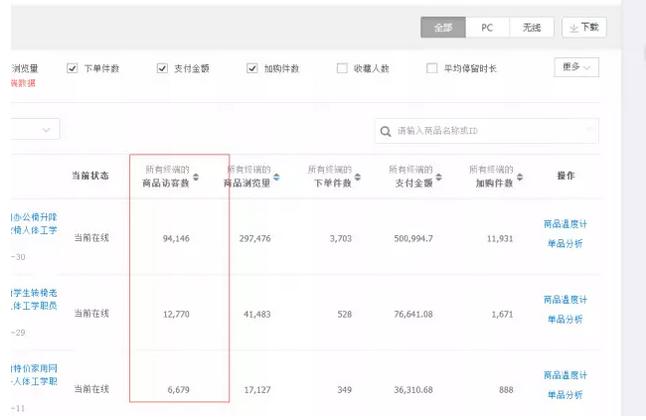Enable the 平均停留时长 checkbox
The width and height of the screenshot is (646, 420).
point(432,68)
